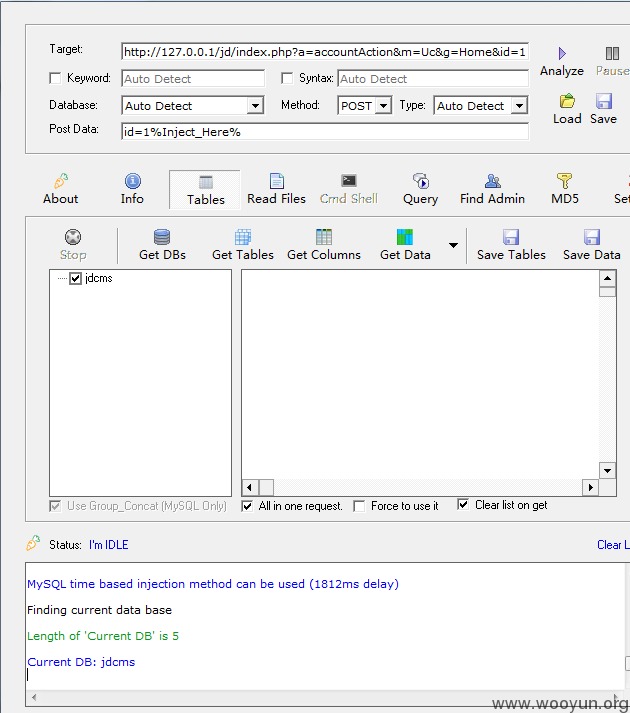Click 'Length of Current DB is 5' line

pyautogui.click(x=103, y=636)
